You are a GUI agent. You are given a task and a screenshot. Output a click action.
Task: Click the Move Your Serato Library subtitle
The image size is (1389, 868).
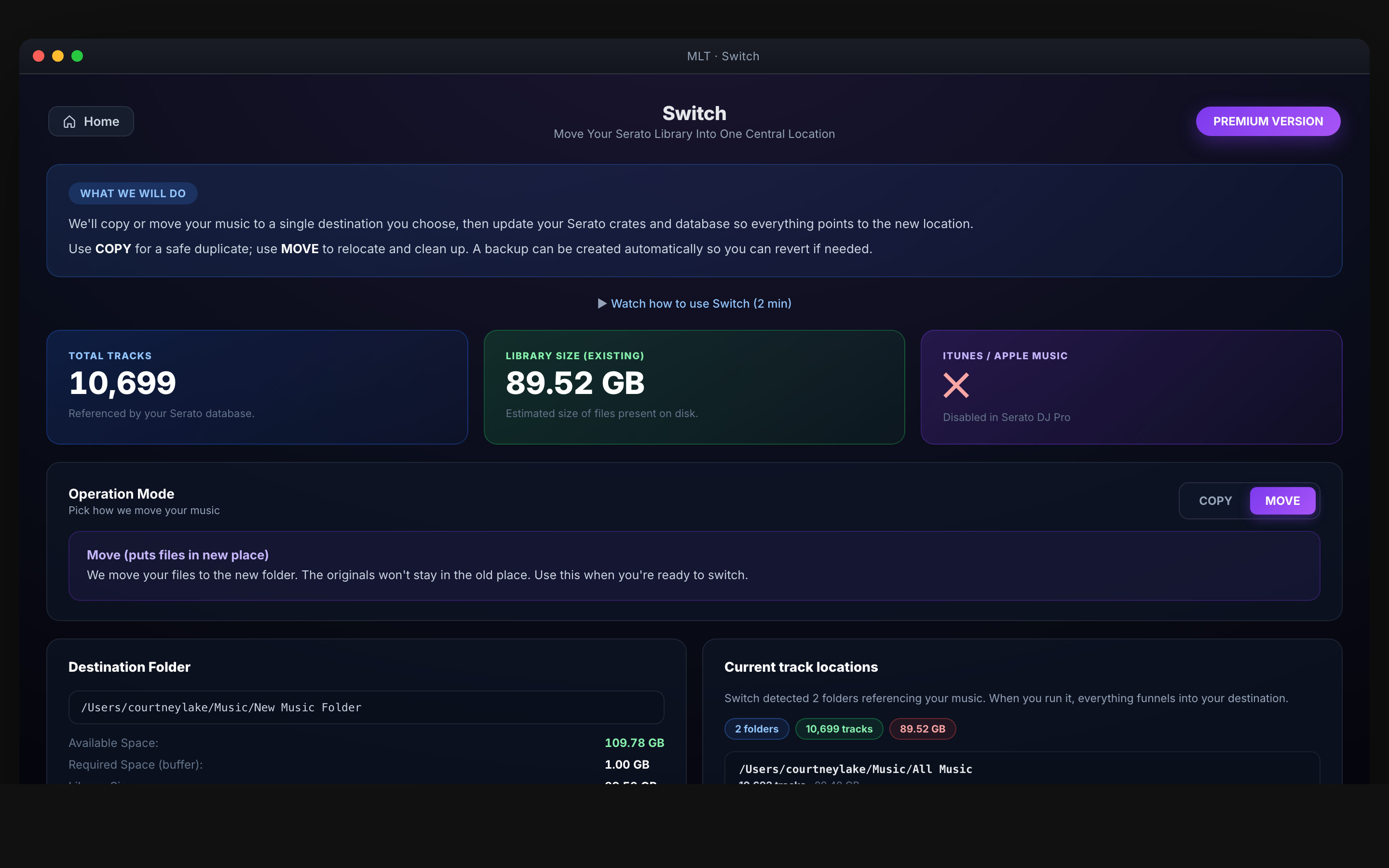click(694, 134)
